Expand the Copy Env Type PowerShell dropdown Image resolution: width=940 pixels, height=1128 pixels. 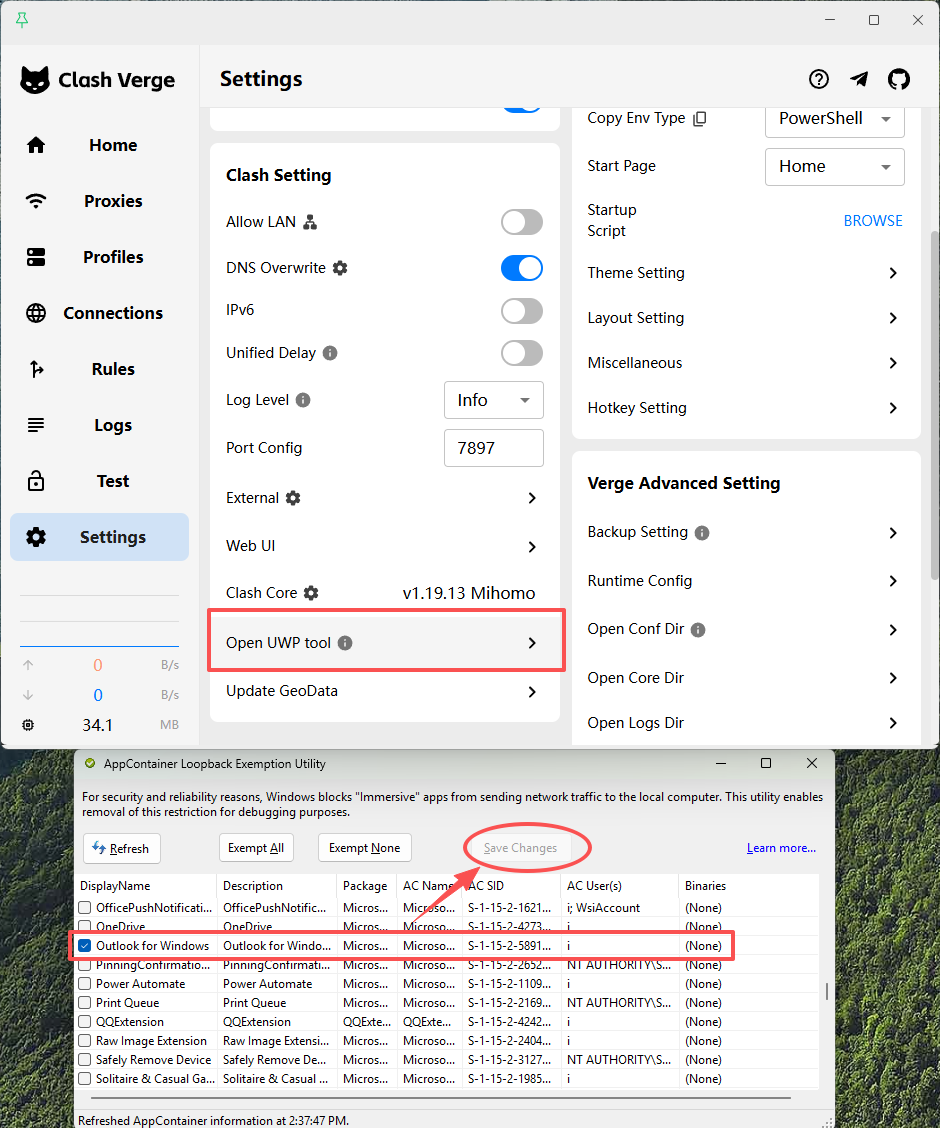(834, 118)
